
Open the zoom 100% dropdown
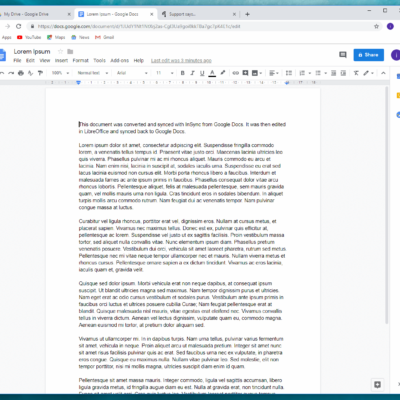tap(60, 73)
